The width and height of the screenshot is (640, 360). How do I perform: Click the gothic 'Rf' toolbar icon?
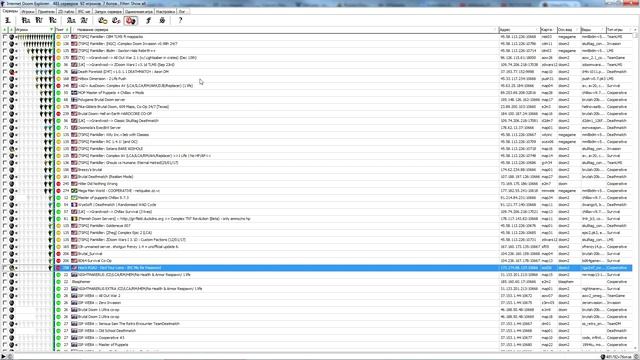[x=39, y=20]
